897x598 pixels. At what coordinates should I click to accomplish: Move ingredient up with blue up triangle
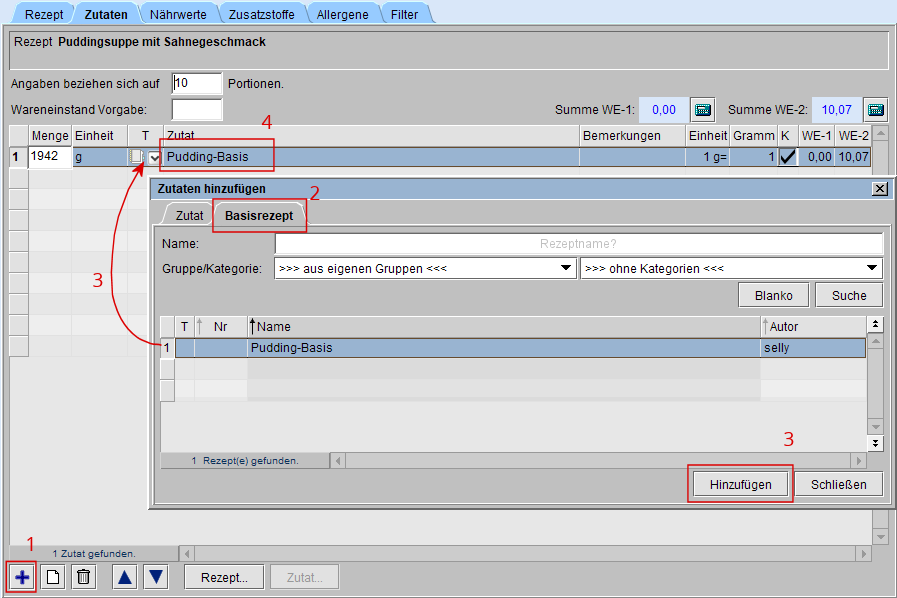pos(125,577)
